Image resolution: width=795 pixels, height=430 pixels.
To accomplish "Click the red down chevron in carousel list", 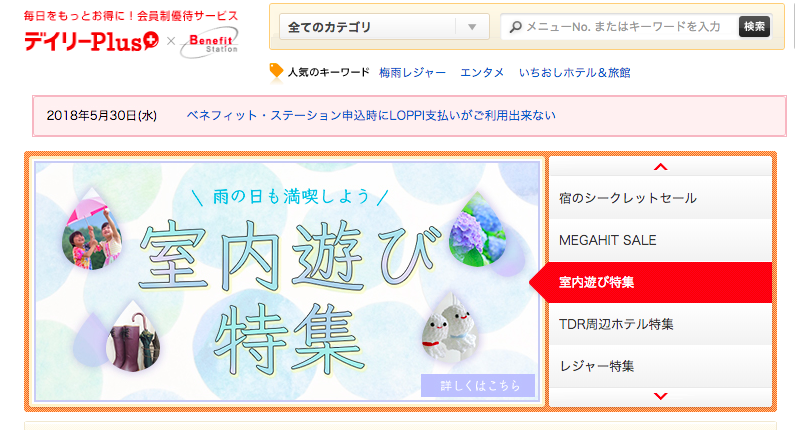I will tap(660, 396).
